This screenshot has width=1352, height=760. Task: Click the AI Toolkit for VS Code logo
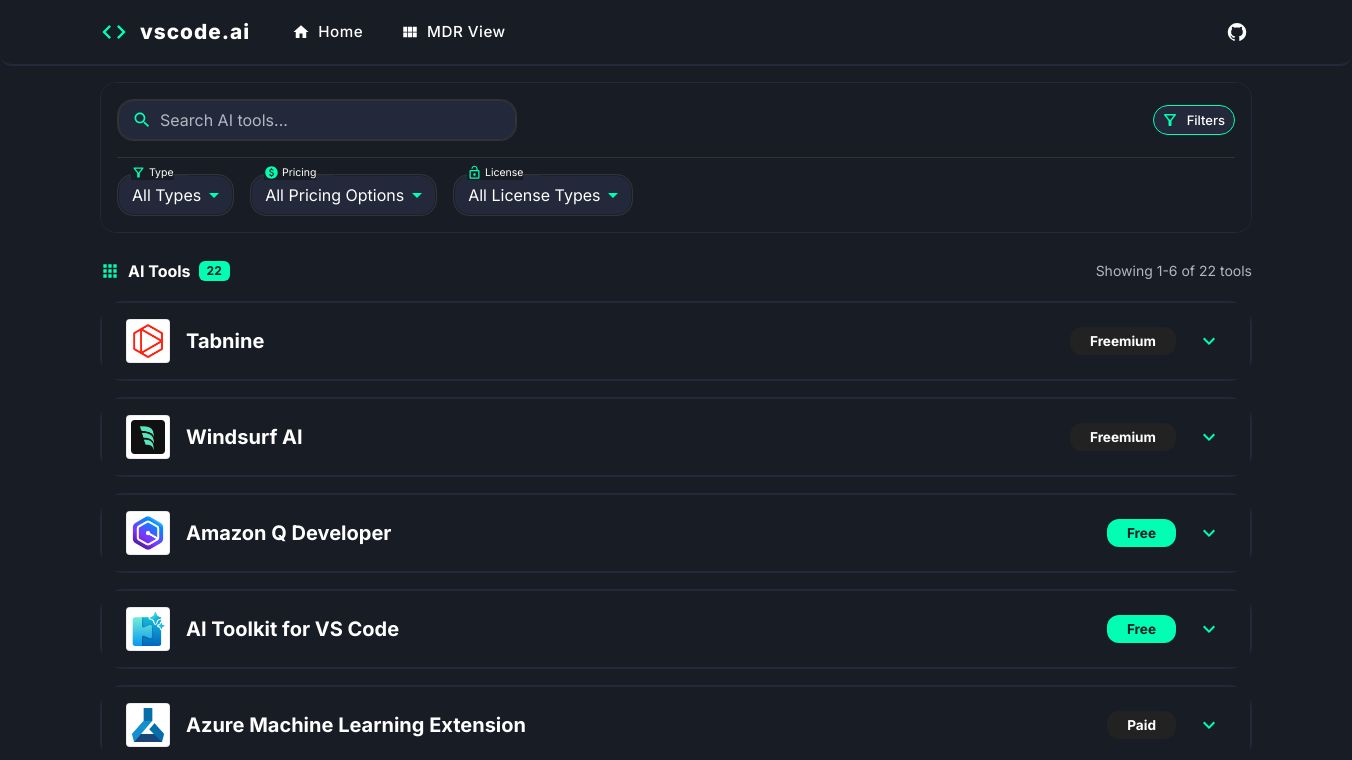148,629
